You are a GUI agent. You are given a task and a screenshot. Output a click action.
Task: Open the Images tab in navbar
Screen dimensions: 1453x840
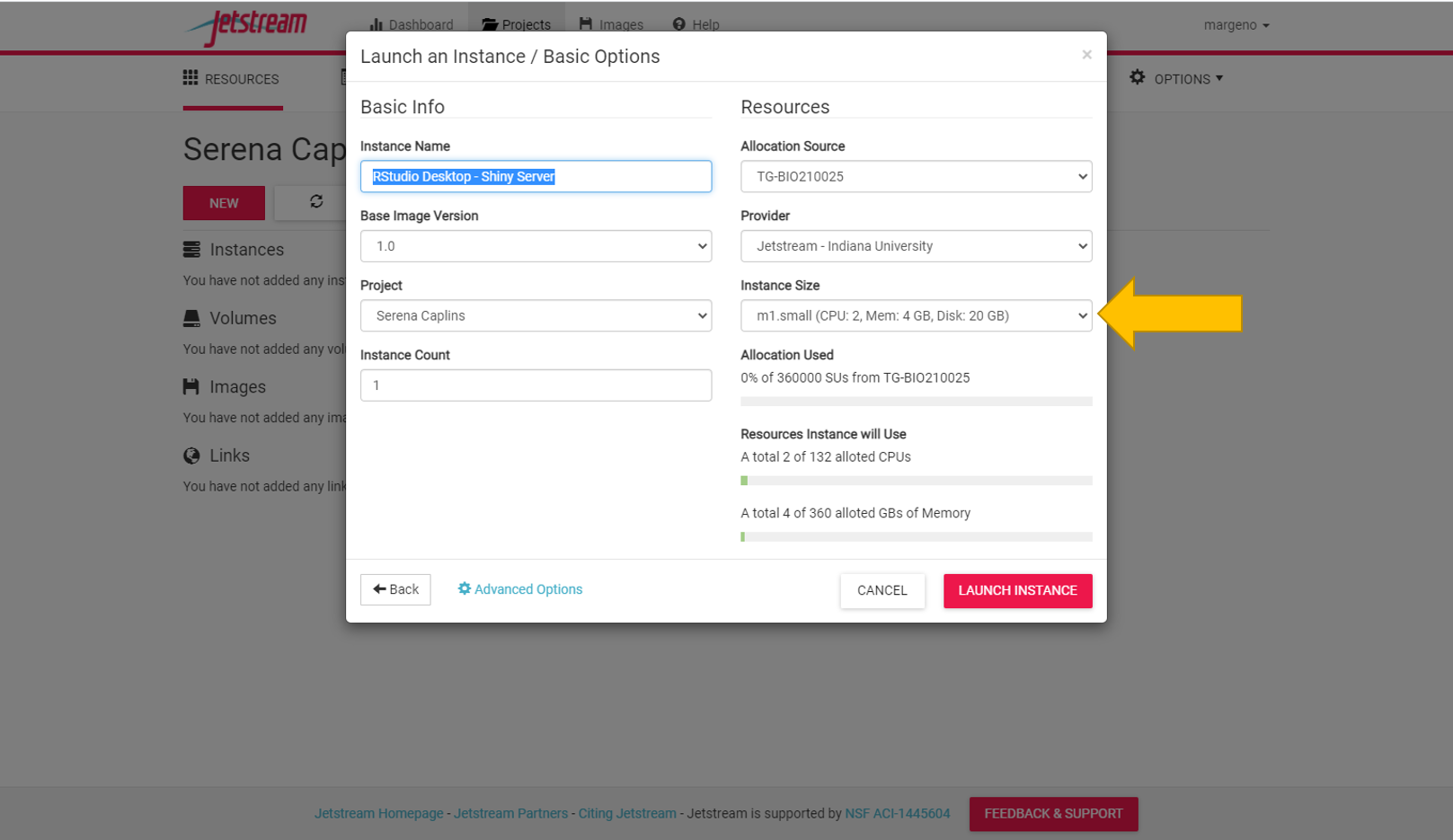pos(612,25)
